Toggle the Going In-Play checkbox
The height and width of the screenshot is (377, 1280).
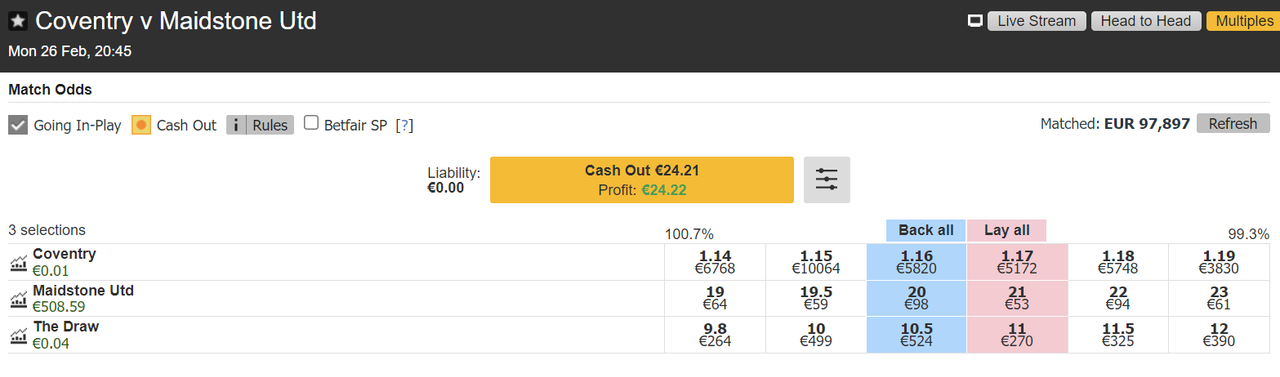[18, 125]
